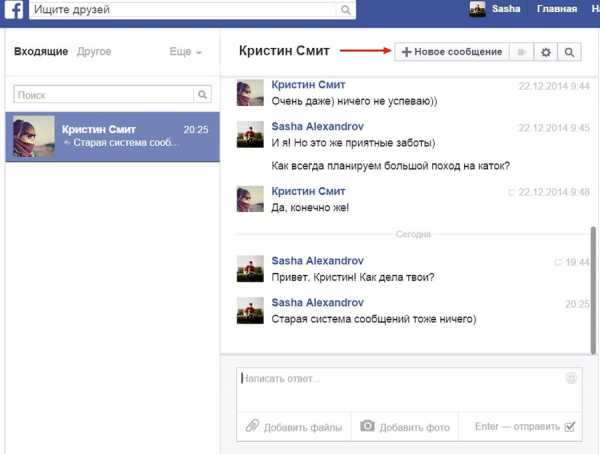
Task: Click message 'Очень даже) ничего не успеваю))'
Action: 354,101
